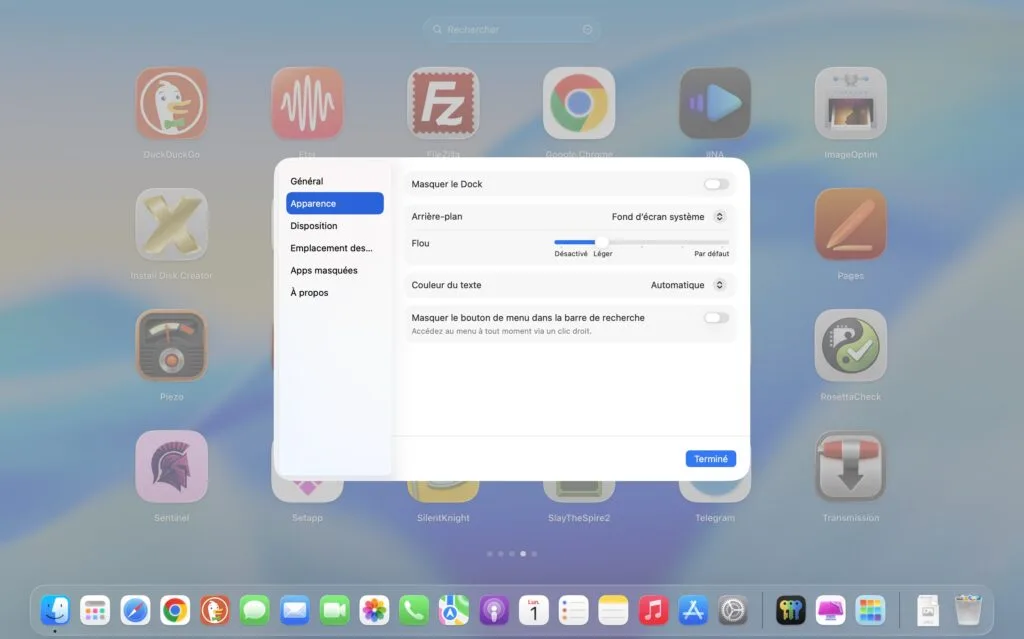The height and width of the screenshot is (639, 1024).
Task: Focus the Rechercher search field
Action: coord(511,29)
